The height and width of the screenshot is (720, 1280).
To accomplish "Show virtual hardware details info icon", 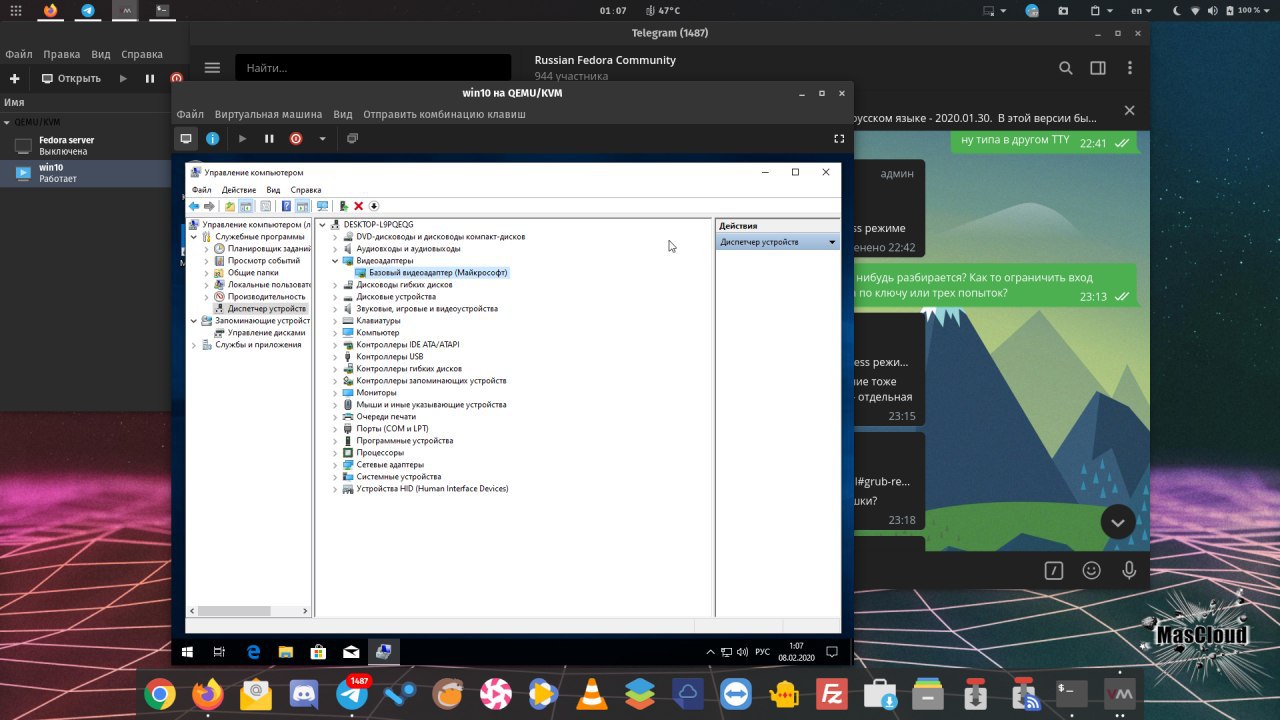I will tap(212, 139).
